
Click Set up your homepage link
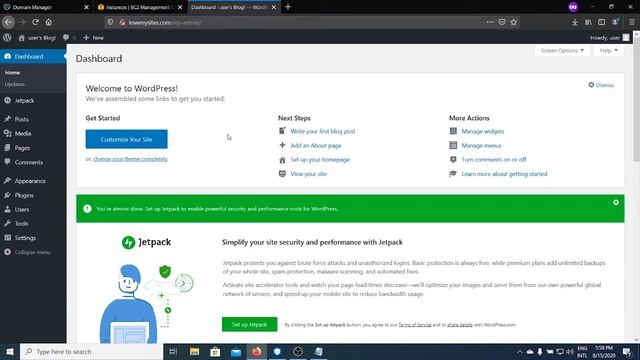320,160
